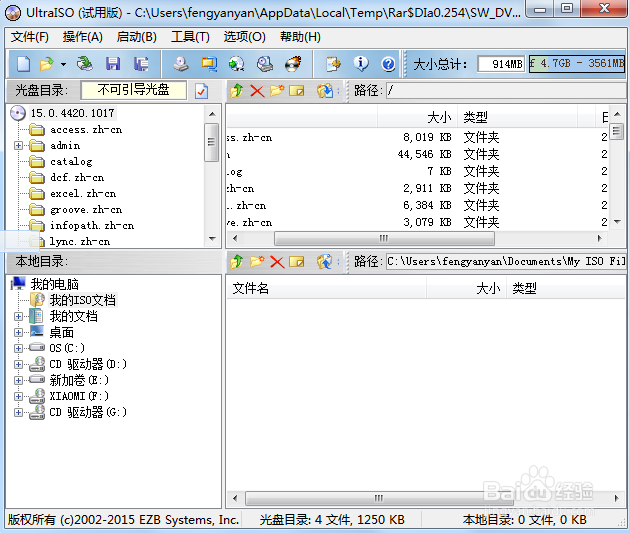Viewport: 630px width, 533px height.
Task: Select the excel.zh-cn folder in tree
Action: pyautogui.click(x=83, y=194)
